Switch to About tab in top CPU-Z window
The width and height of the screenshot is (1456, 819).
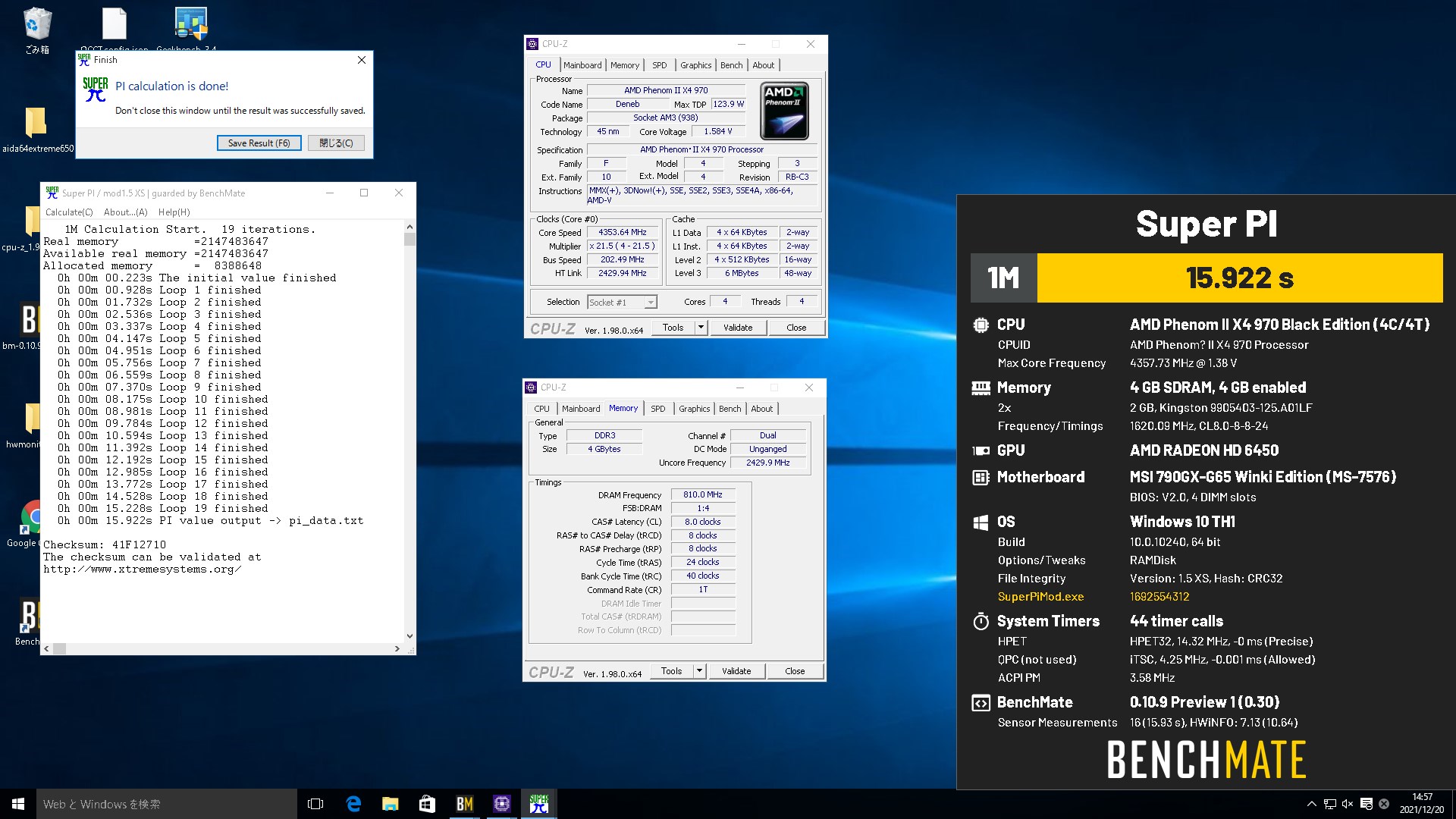pyautogui.click(x=764, y=65)
